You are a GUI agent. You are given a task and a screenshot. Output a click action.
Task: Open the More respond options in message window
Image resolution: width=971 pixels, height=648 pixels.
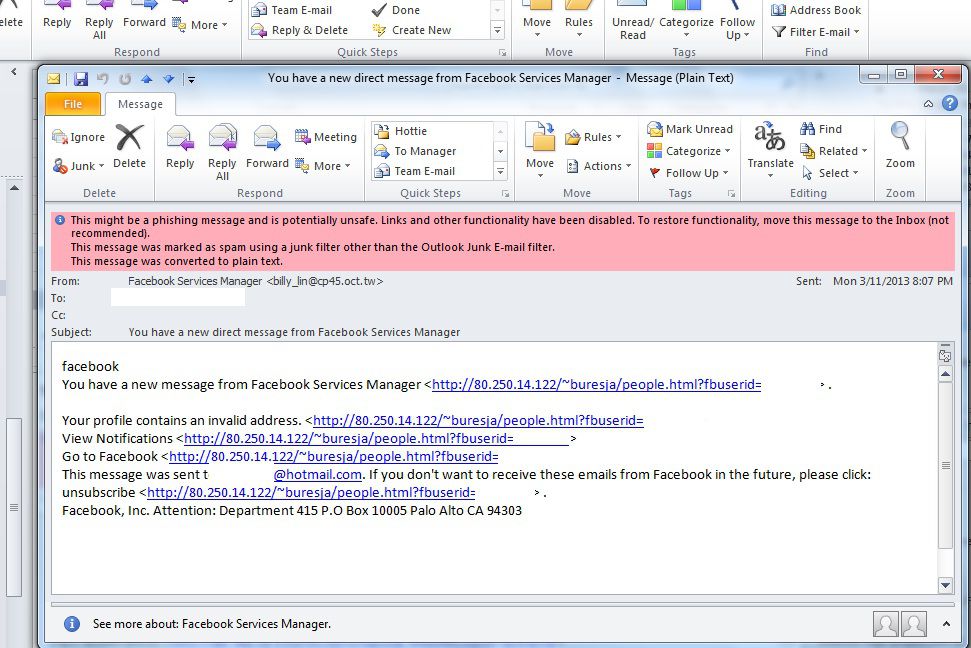point(323,166)
